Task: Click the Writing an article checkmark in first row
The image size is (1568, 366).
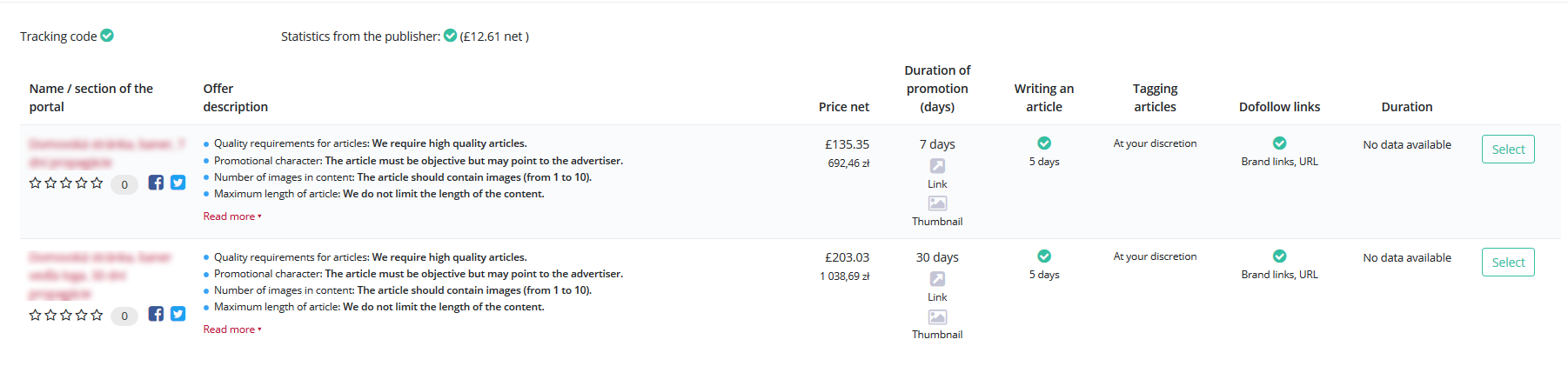Action: pyautogui.click(x=1044, y=143)
